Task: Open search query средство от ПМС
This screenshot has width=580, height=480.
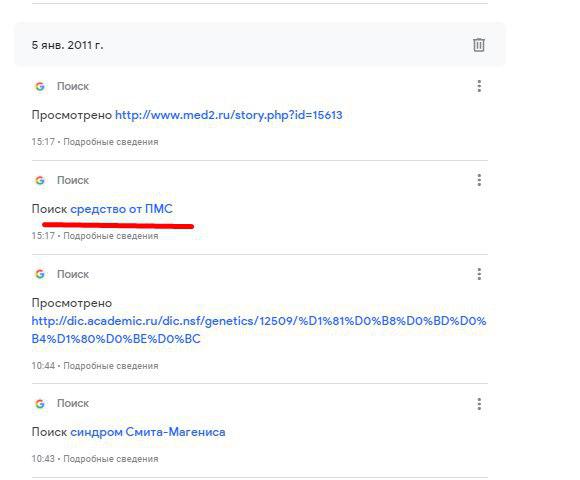Action: coord(121,209)
